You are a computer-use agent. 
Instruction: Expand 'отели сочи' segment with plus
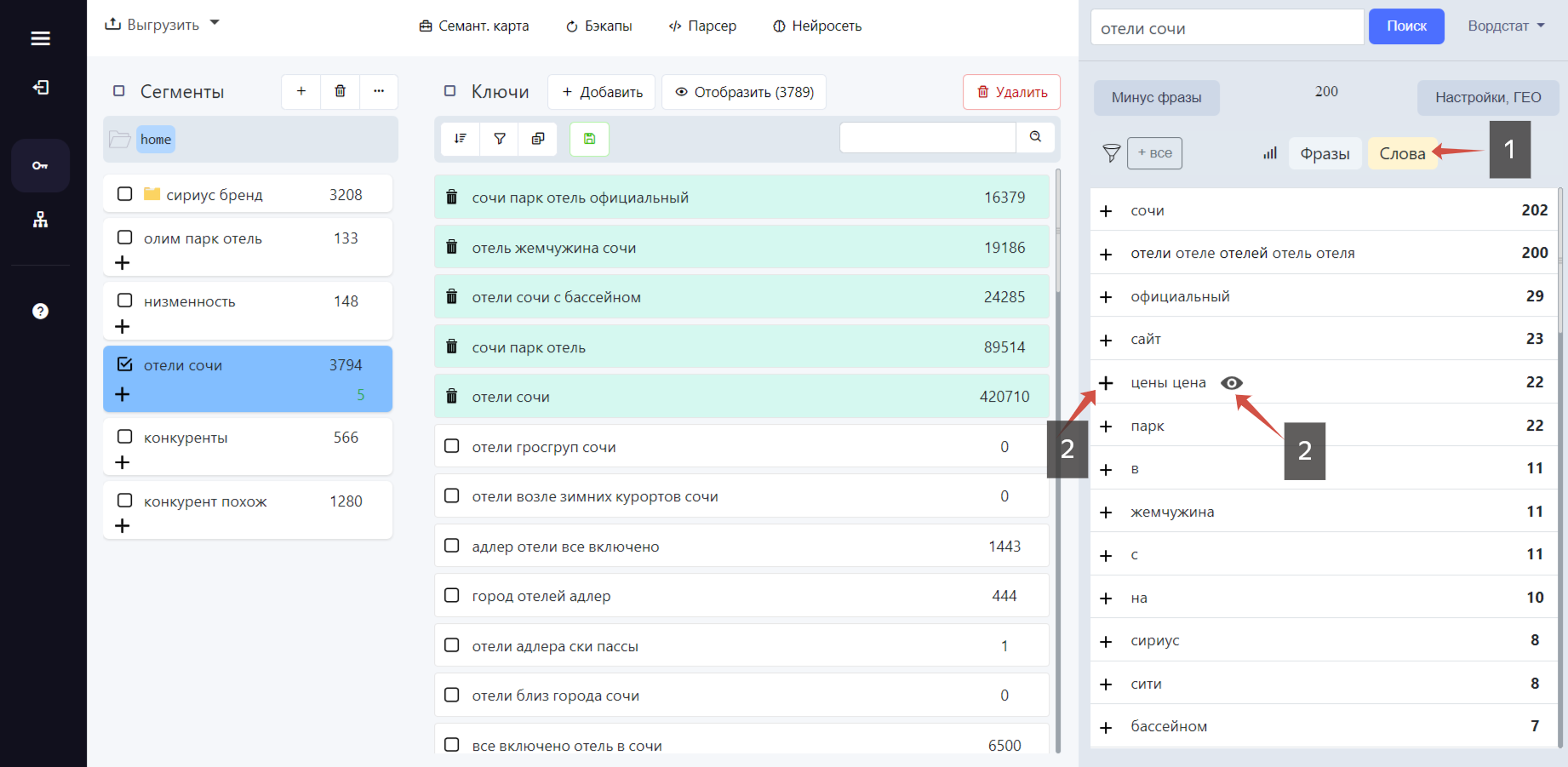point(123,394)
